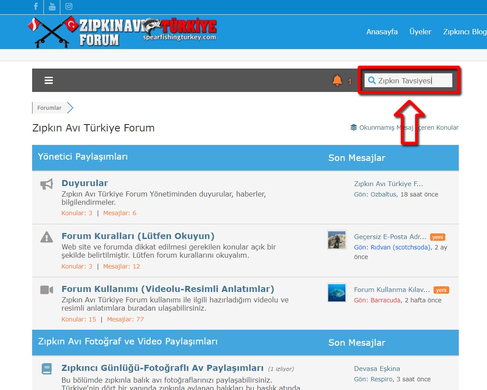Click the Duyurular megaphone icon
The height and width of the screenshot is (390, 487).
(x=47, y=184)
